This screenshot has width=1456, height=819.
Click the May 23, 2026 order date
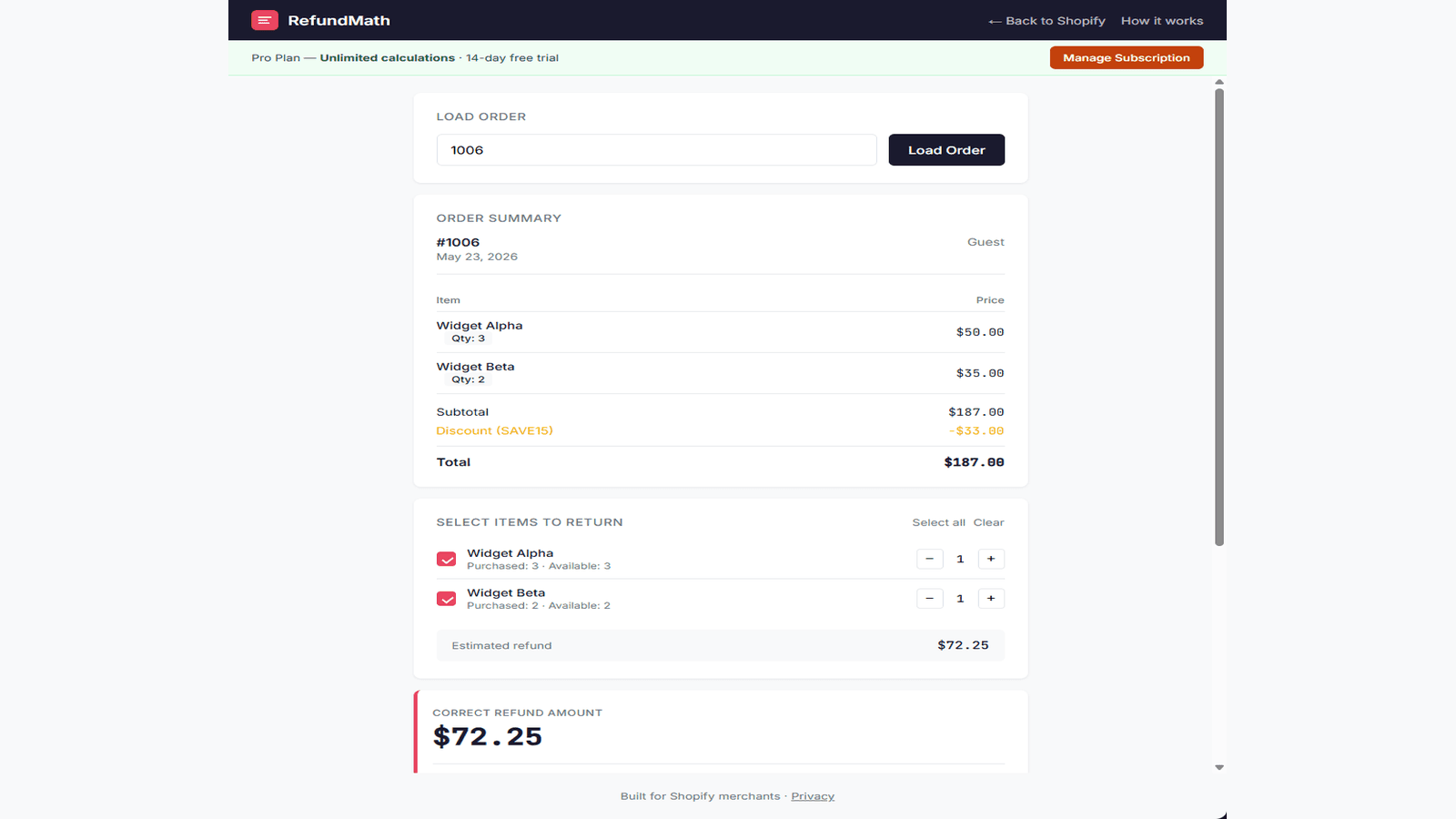(x=477, y=257)
